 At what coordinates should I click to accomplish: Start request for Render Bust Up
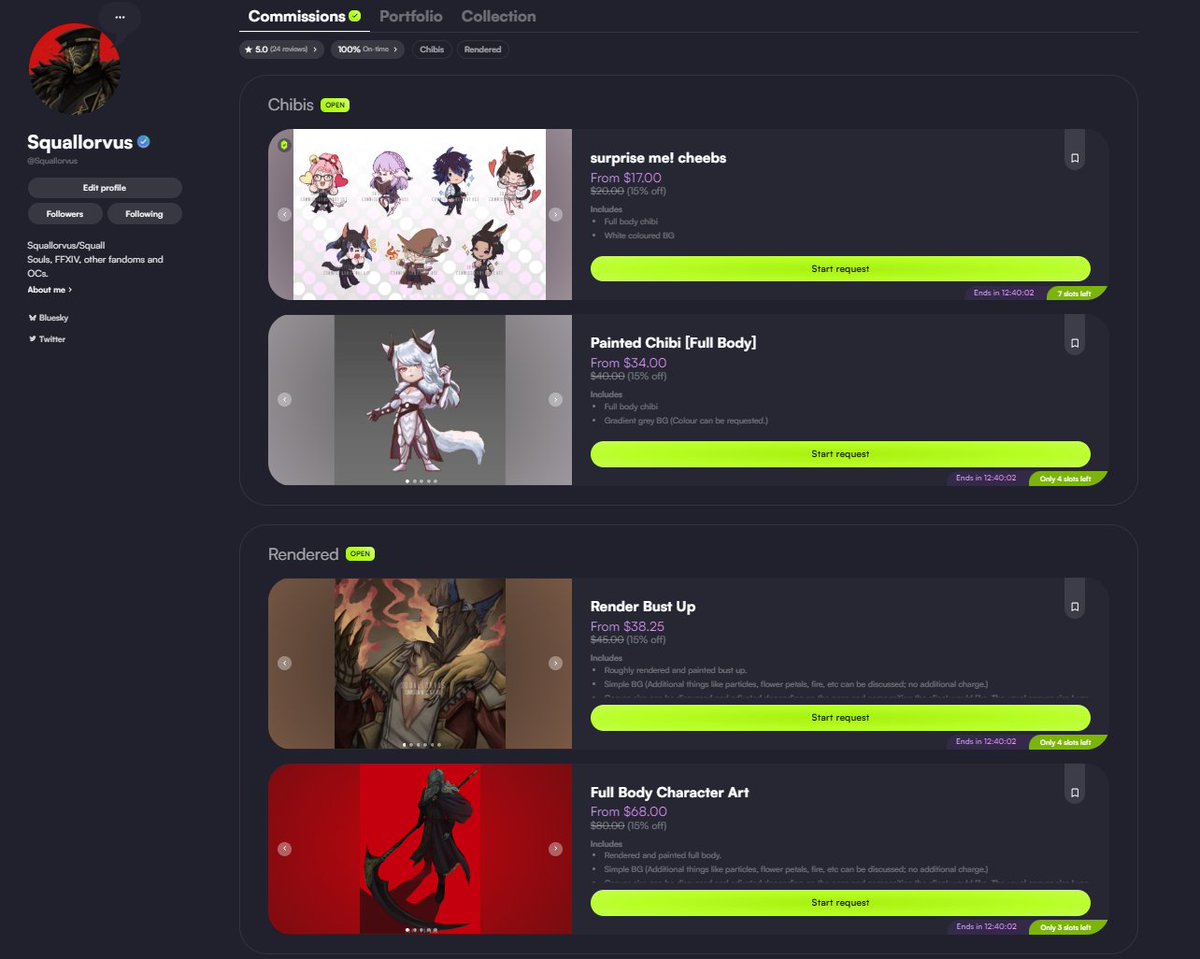[840, 717]
